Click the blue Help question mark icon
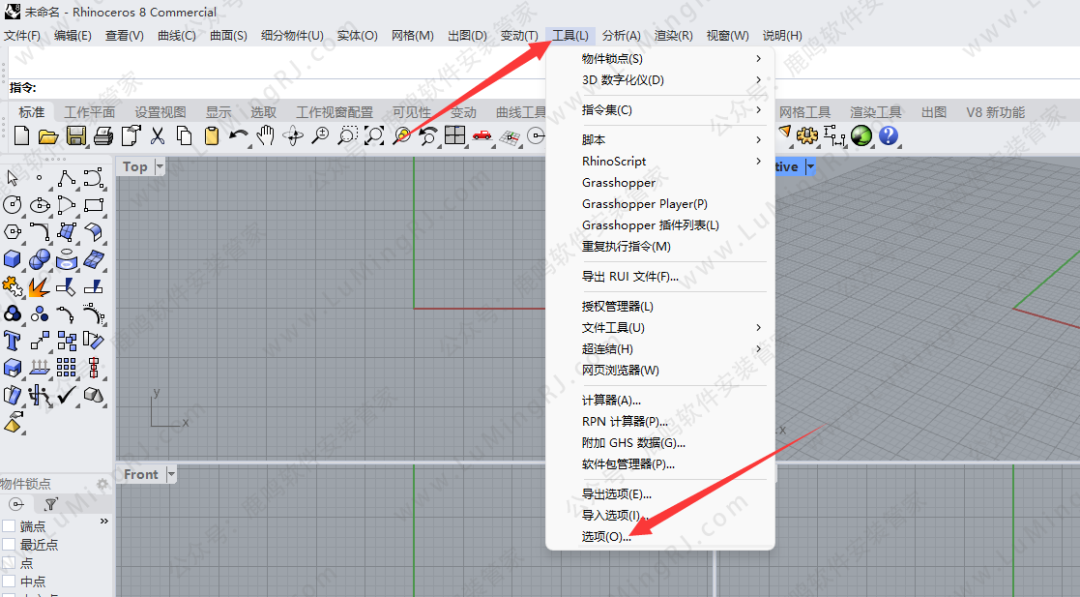This screenshot has height=597, width=1080. coord(888,135)
